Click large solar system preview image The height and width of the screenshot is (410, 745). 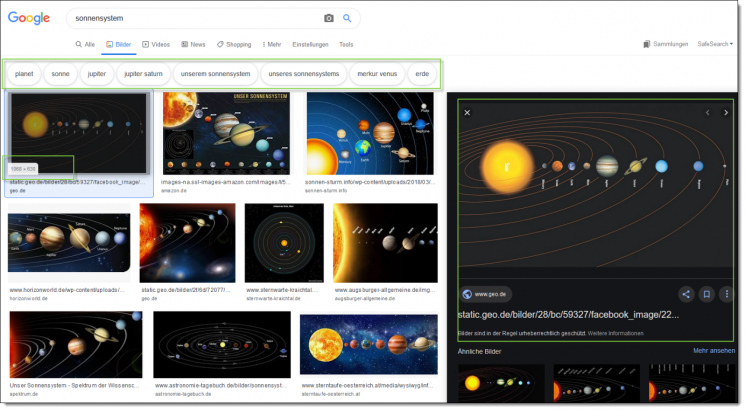point(595,183)
